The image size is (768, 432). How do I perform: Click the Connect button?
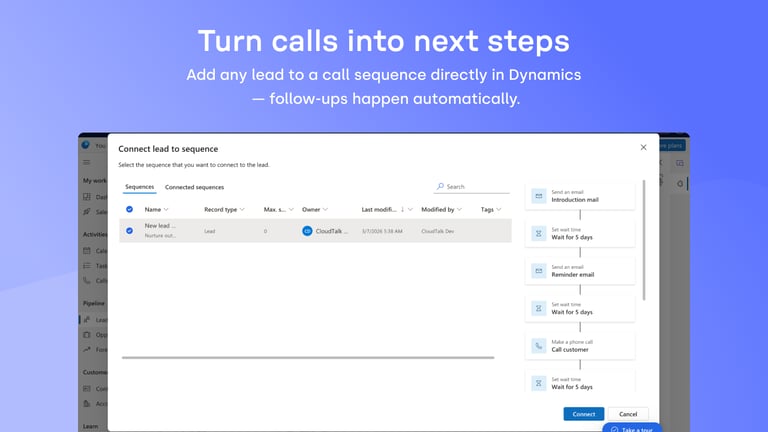click(584, 414)
